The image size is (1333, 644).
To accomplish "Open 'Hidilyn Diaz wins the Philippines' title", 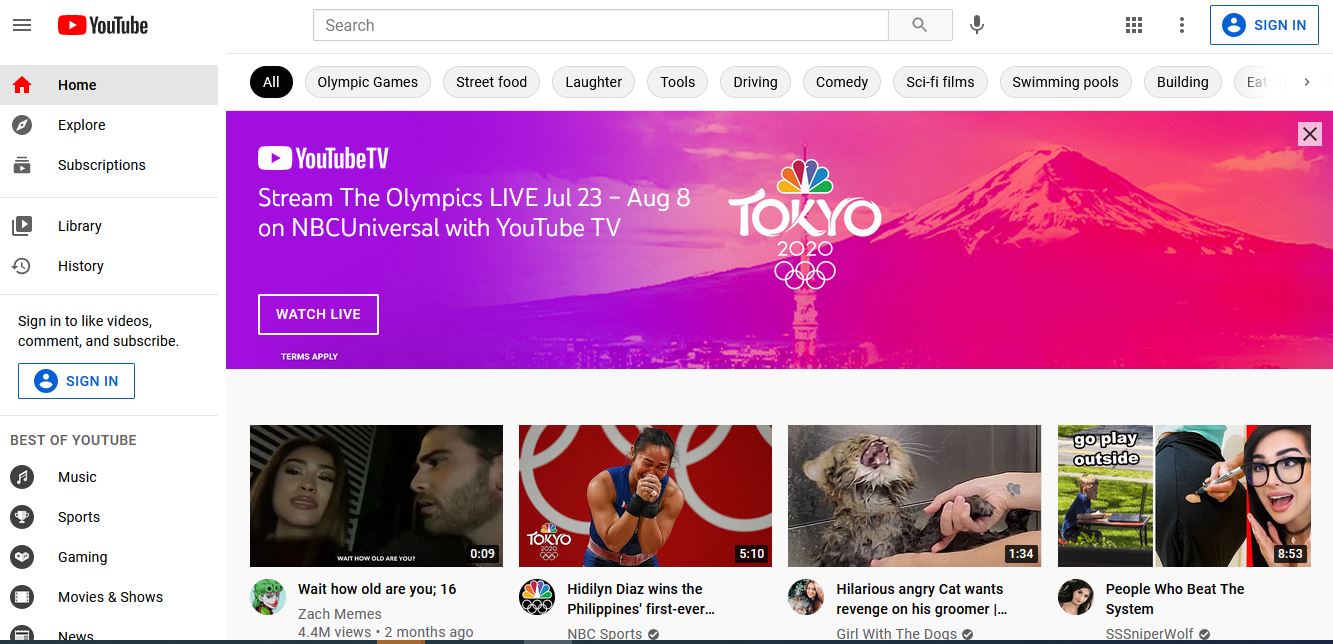I will point(641,599).
